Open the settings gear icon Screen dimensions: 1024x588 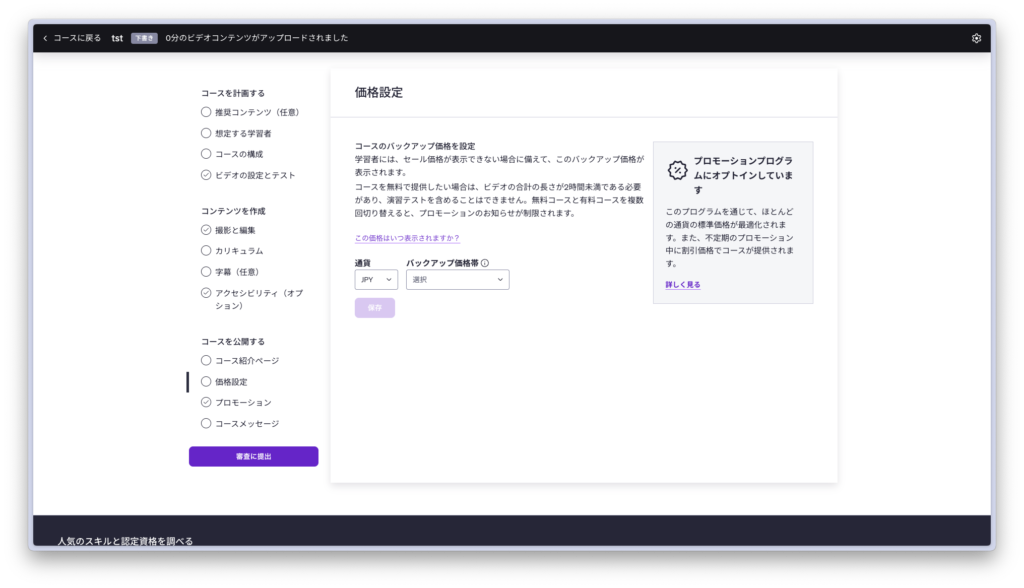976,38
